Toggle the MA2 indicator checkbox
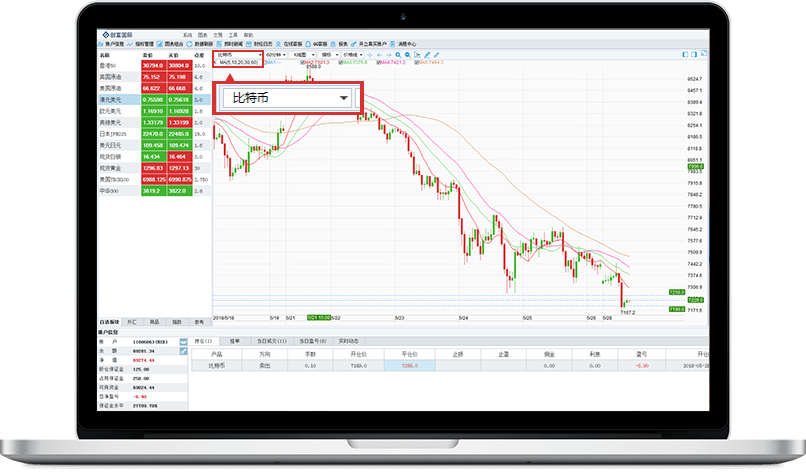The image size is (806, 472). pos(302,61)
